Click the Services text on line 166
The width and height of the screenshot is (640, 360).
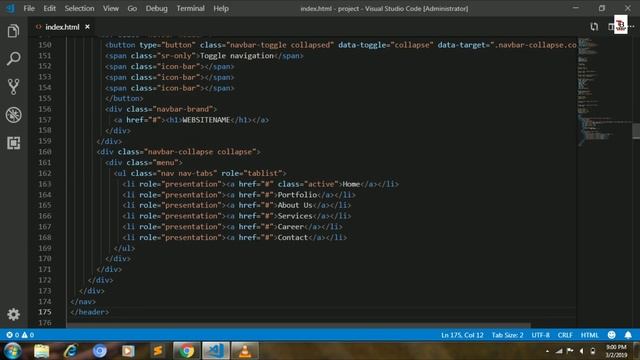coord(295,216)
